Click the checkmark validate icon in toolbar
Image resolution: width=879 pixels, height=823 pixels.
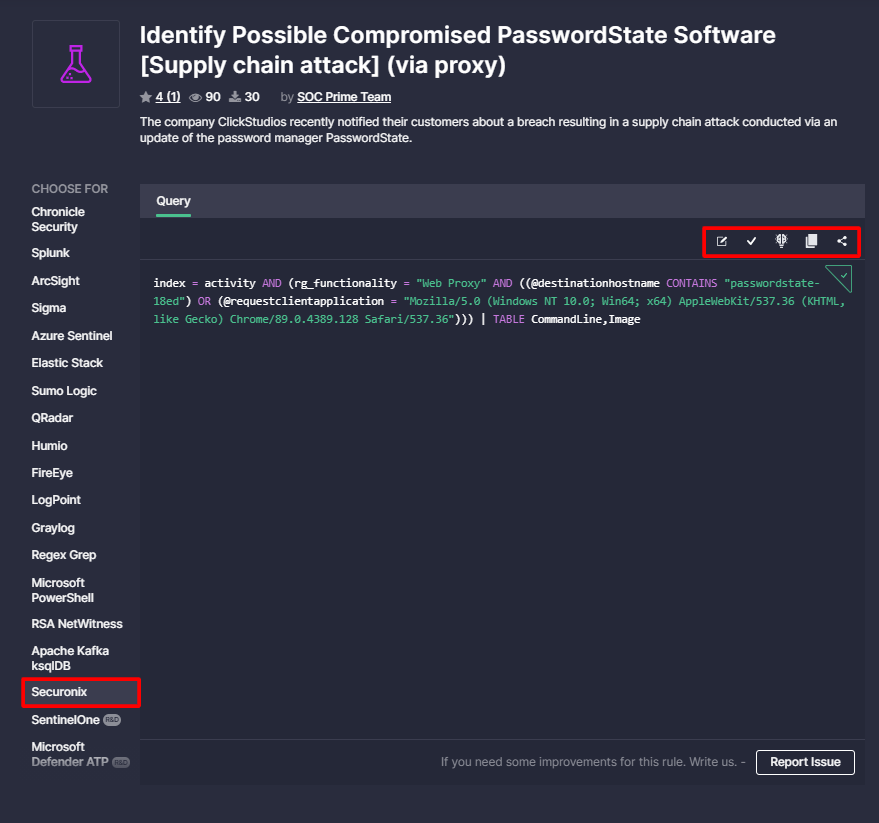click(751, 241)
